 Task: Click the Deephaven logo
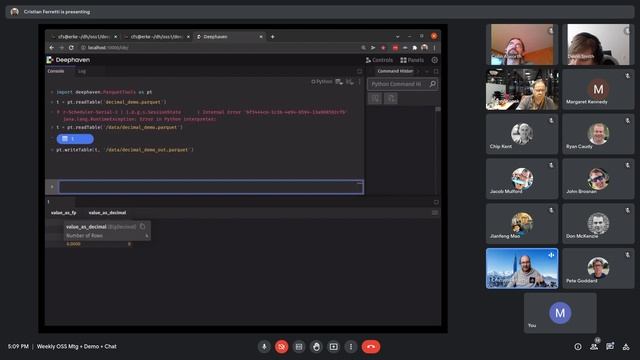68,60
